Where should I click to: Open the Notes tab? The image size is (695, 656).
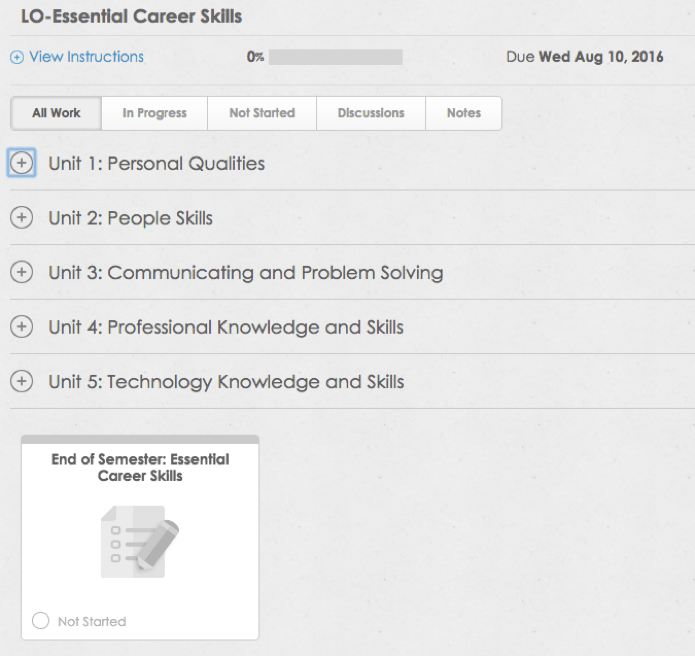(x=464, y=113)
